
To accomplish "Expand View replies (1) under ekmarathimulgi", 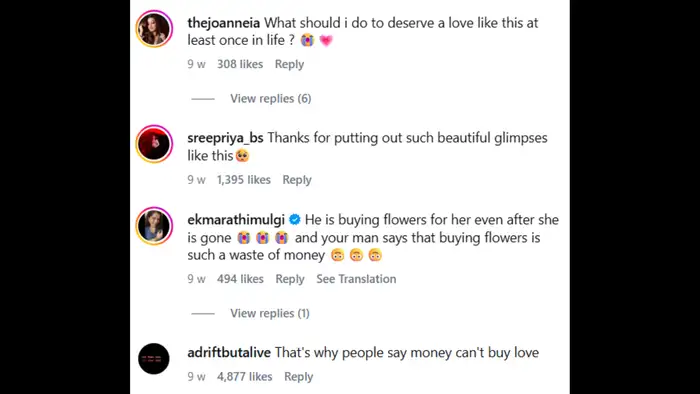I will coord(270,313).
